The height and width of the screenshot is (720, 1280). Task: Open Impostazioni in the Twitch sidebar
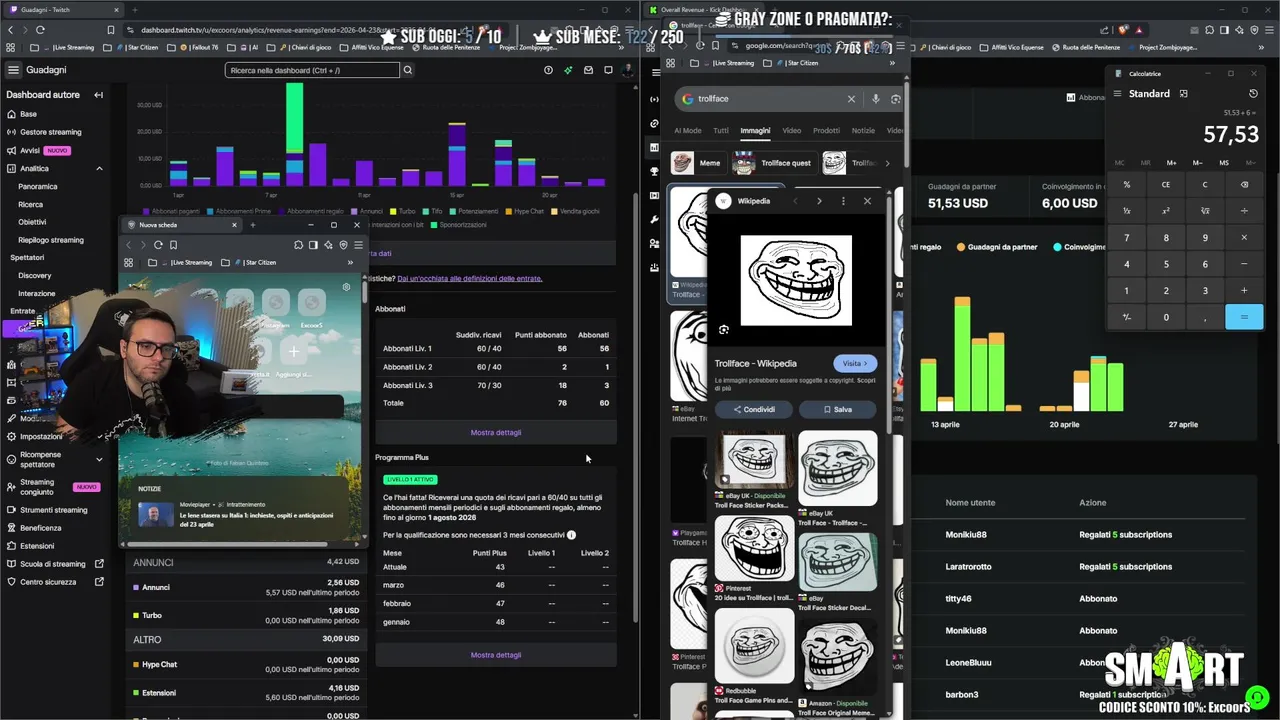[x=41, y=436]
